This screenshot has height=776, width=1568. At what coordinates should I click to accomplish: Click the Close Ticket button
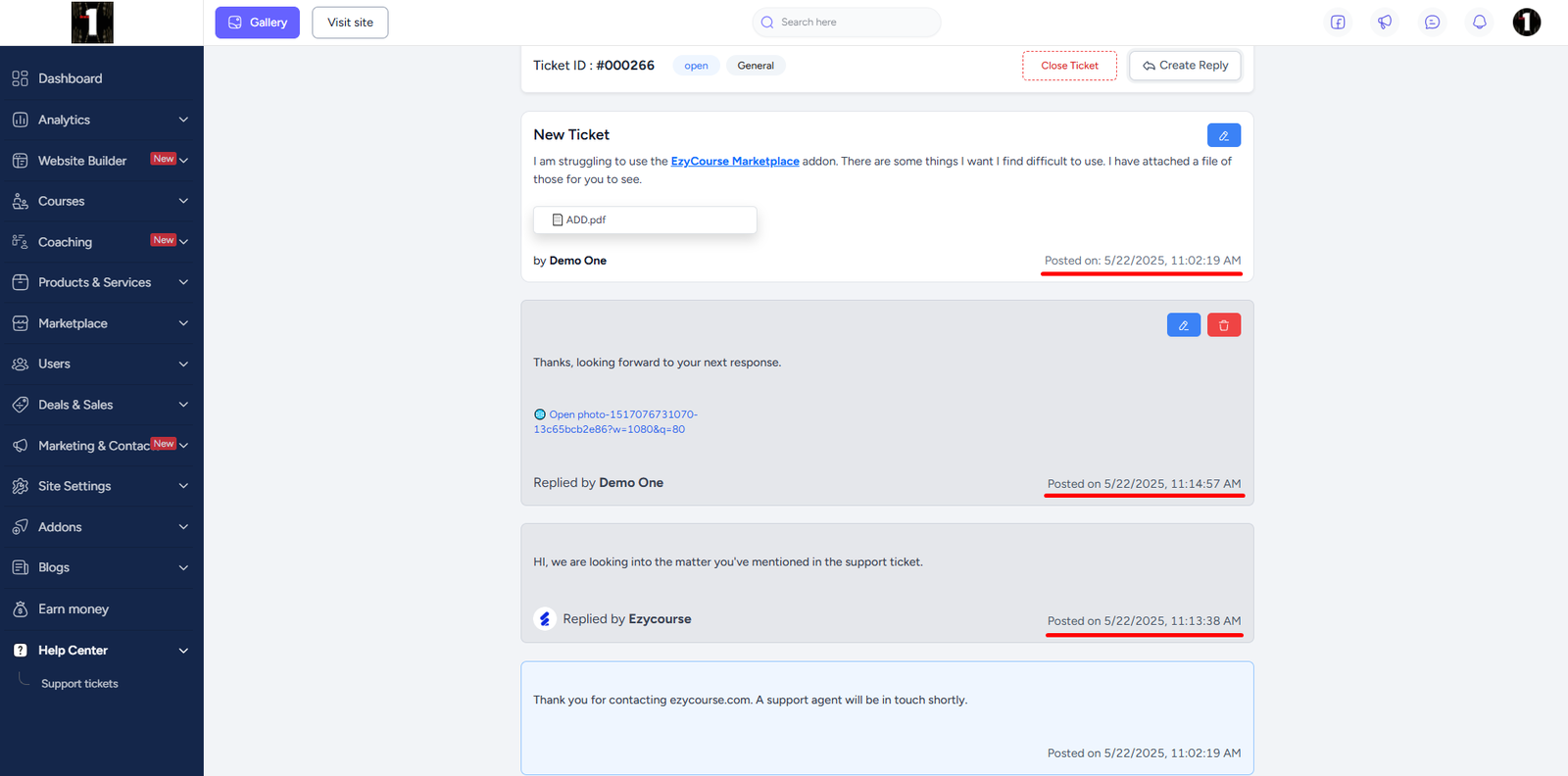[1069, 66]
